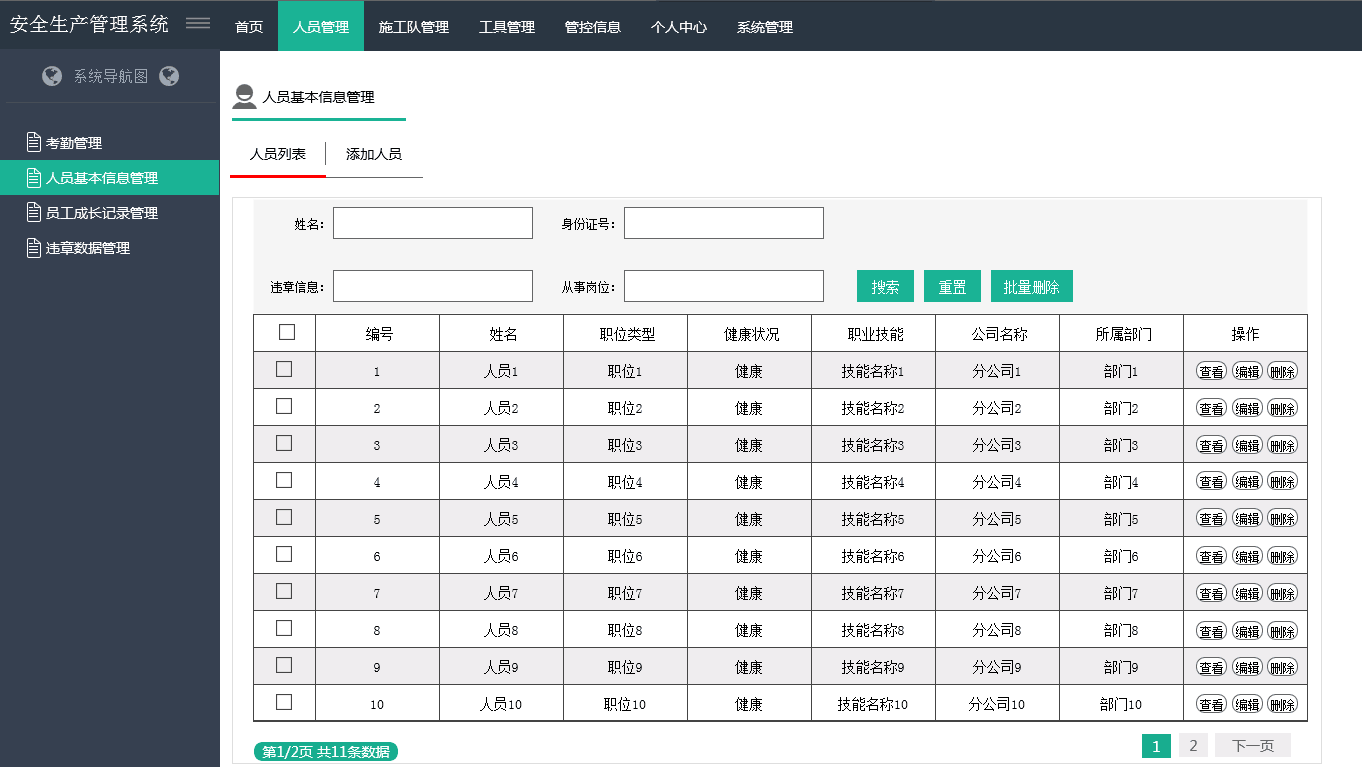1362x767 pixels.
Task: Switch to the 人员列表 tab
Action: click(x=278, y=154)
